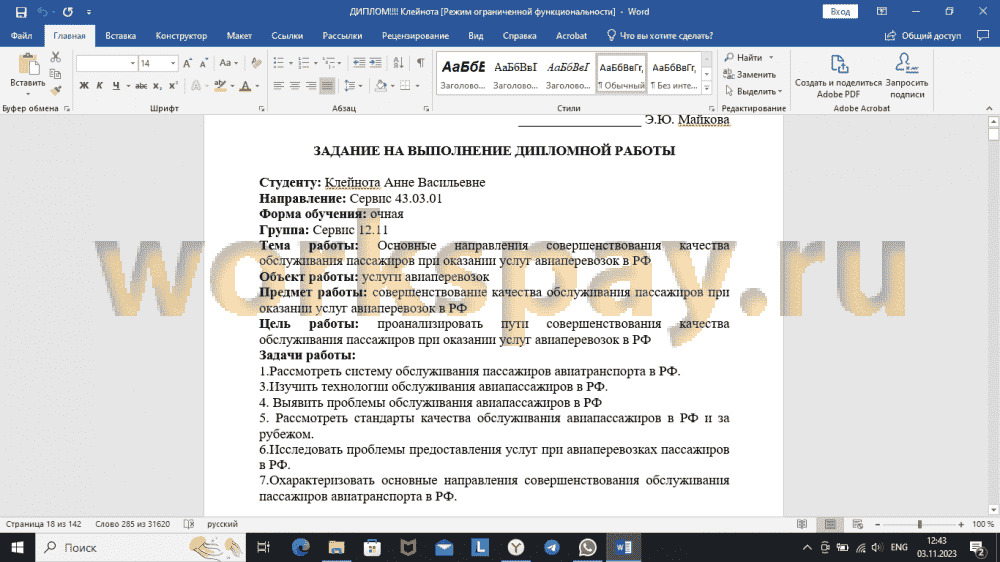Viewport: 1000px width, 562px height.
Task: Expand numbered list options
Action: pos(316,63)
